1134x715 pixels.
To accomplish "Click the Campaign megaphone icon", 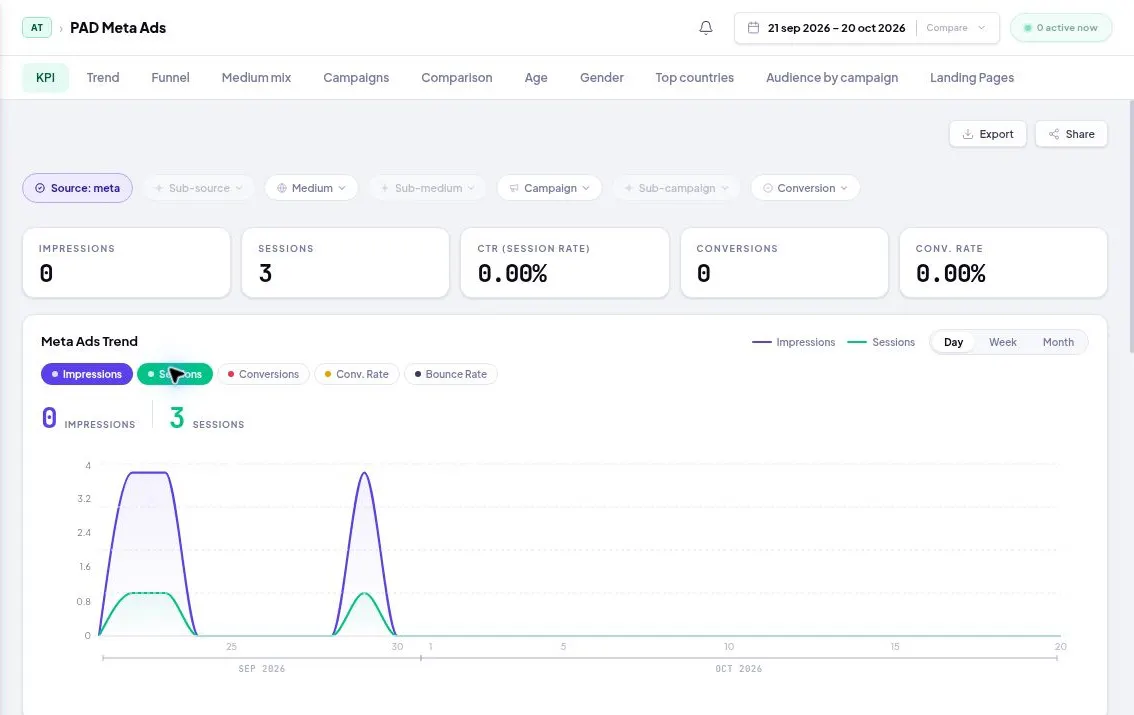I will (514, 188).
